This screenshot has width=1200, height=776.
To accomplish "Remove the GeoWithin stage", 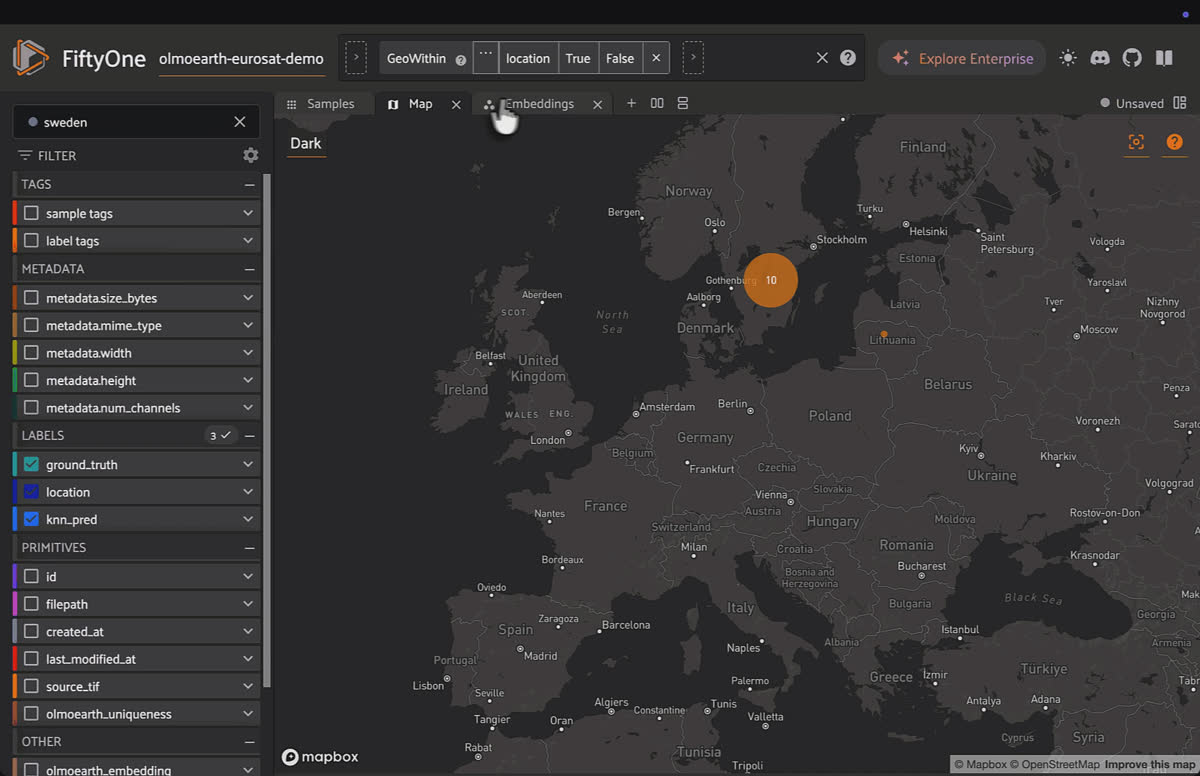I will pyautogui.click(x=656, y=58).
